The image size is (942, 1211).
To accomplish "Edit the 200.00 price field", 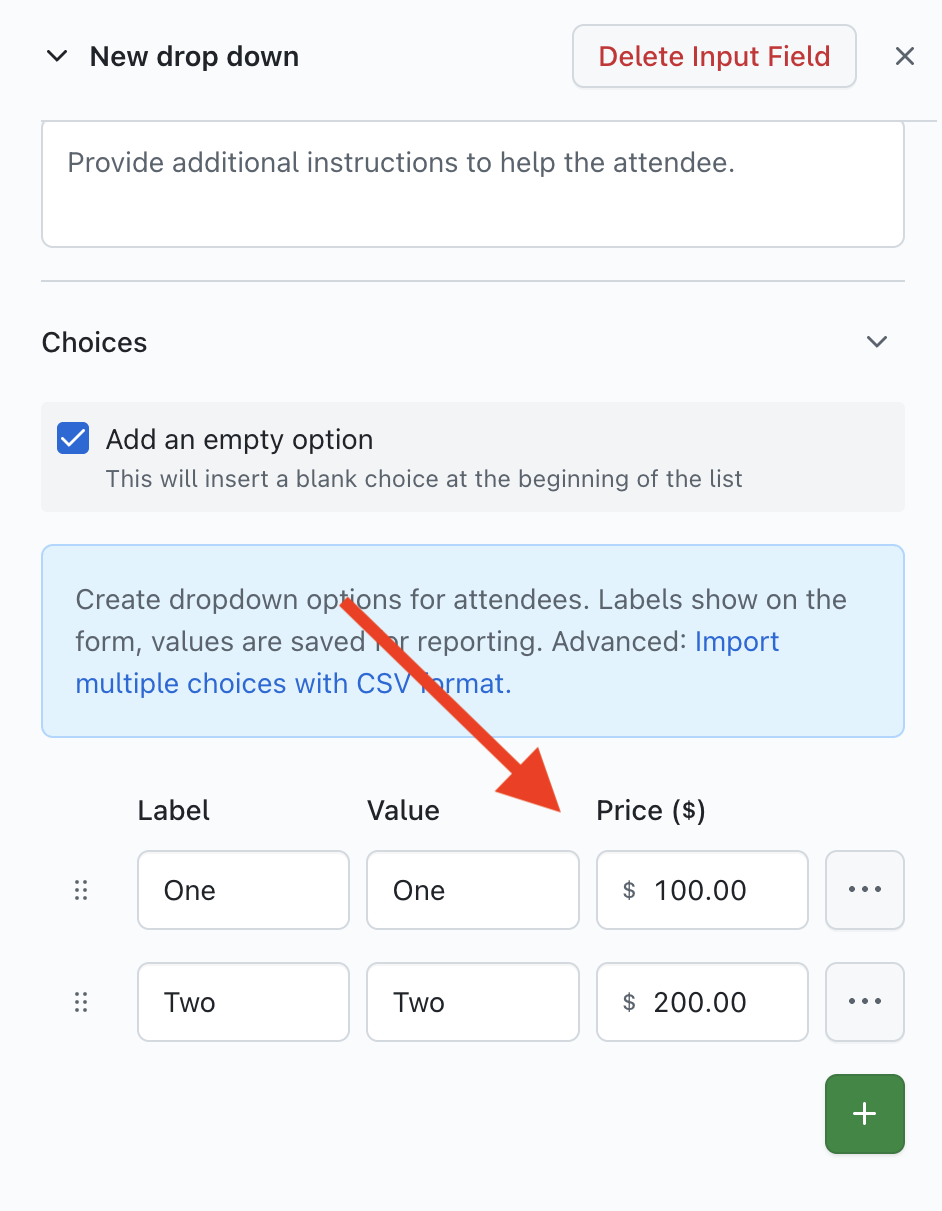I will coord(710,1002).
